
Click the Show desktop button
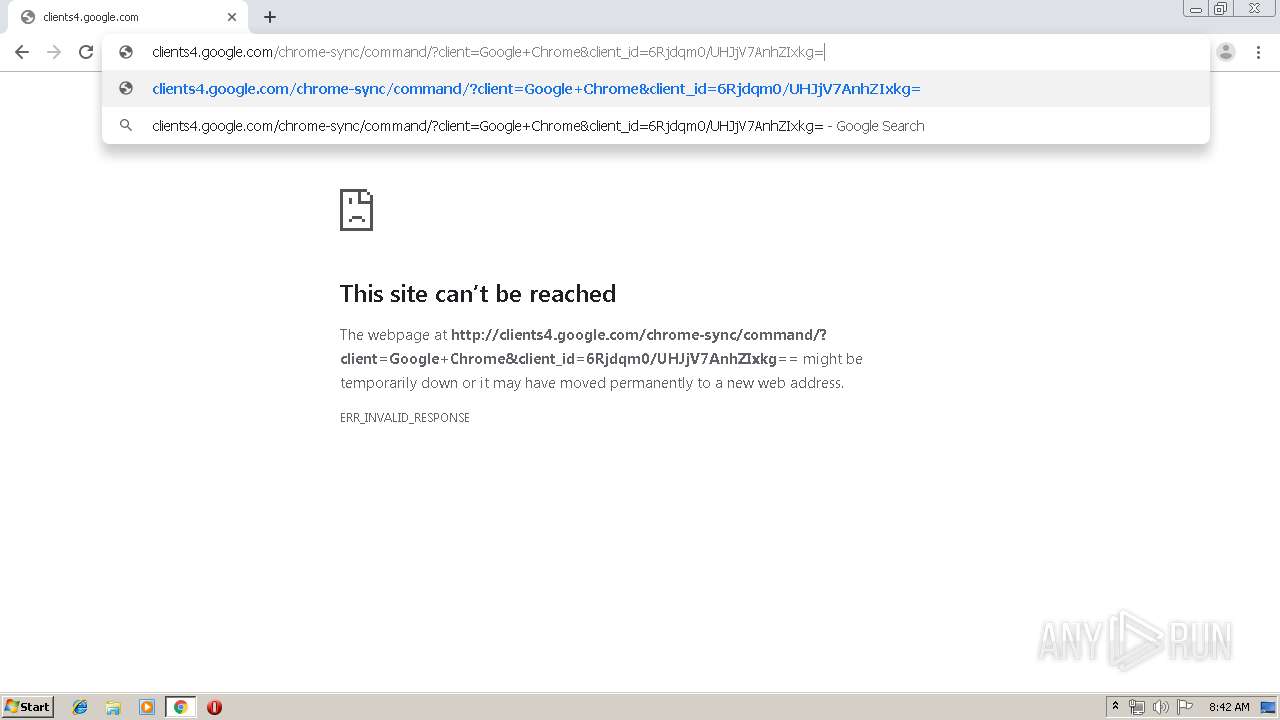(x=1268, y=707)
